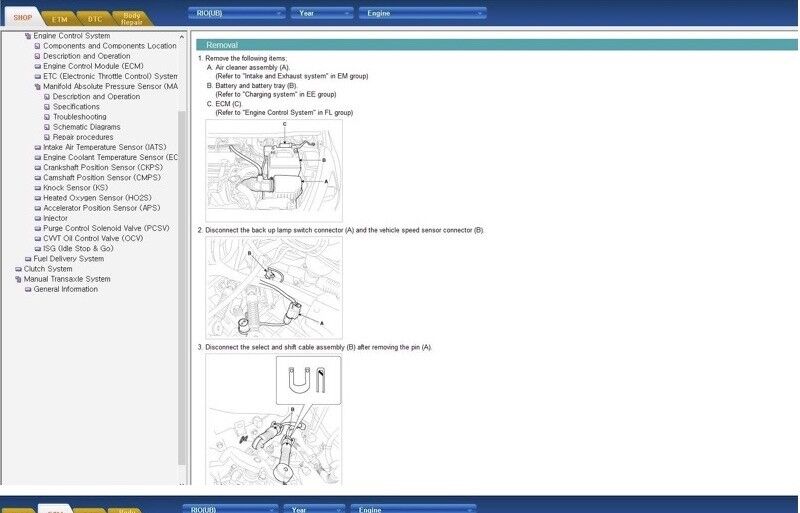
Task: Open the Body Repair tab
Action: pyautogui.click(x=131, y=17)
